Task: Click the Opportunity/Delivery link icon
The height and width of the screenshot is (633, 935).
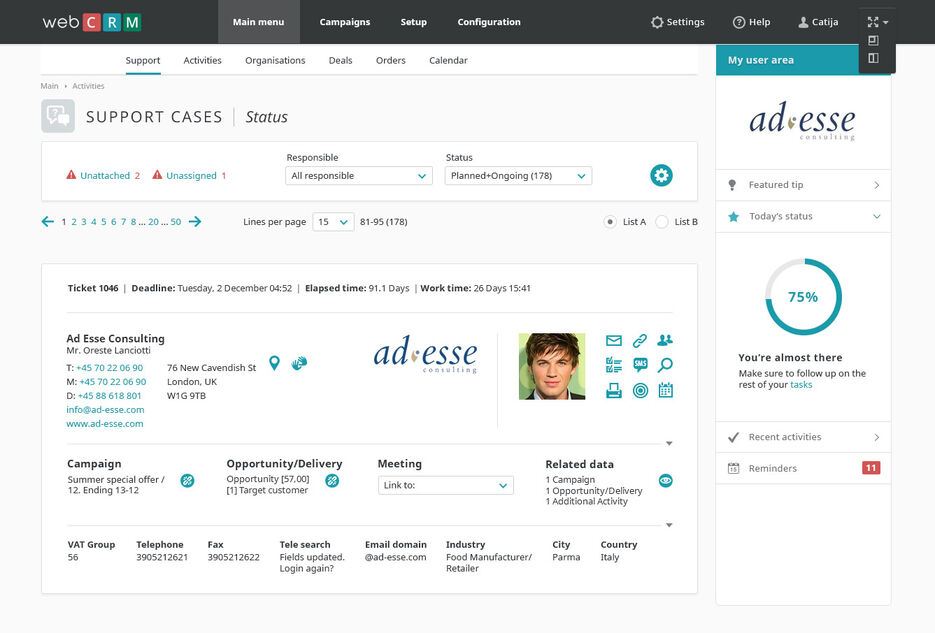Action: [332, 480]
